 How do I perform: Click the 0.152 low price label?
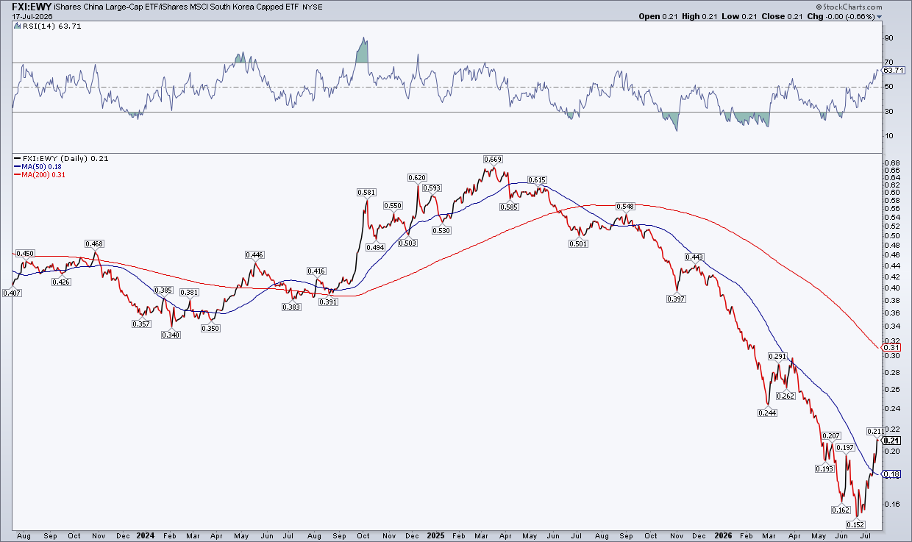pos(856,525)
